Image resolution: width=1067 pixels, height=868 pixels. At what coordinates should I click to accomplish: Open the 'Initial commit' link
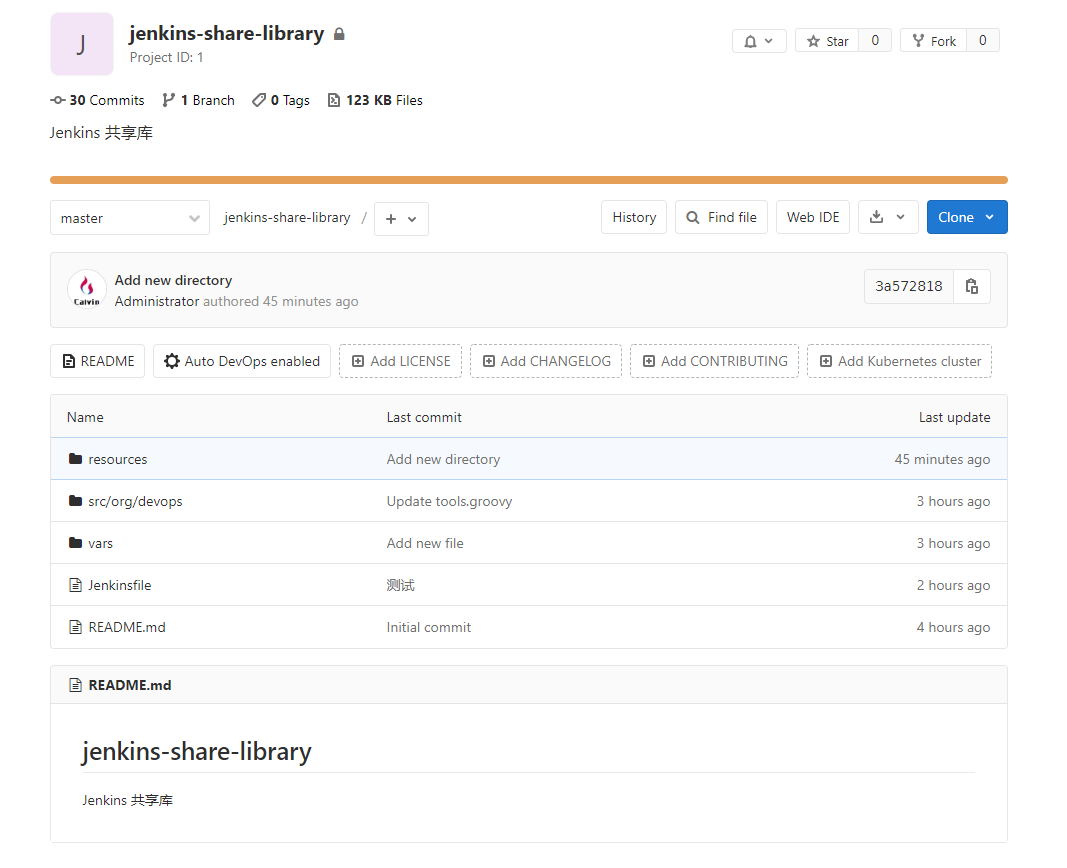(x=429, y=627)
